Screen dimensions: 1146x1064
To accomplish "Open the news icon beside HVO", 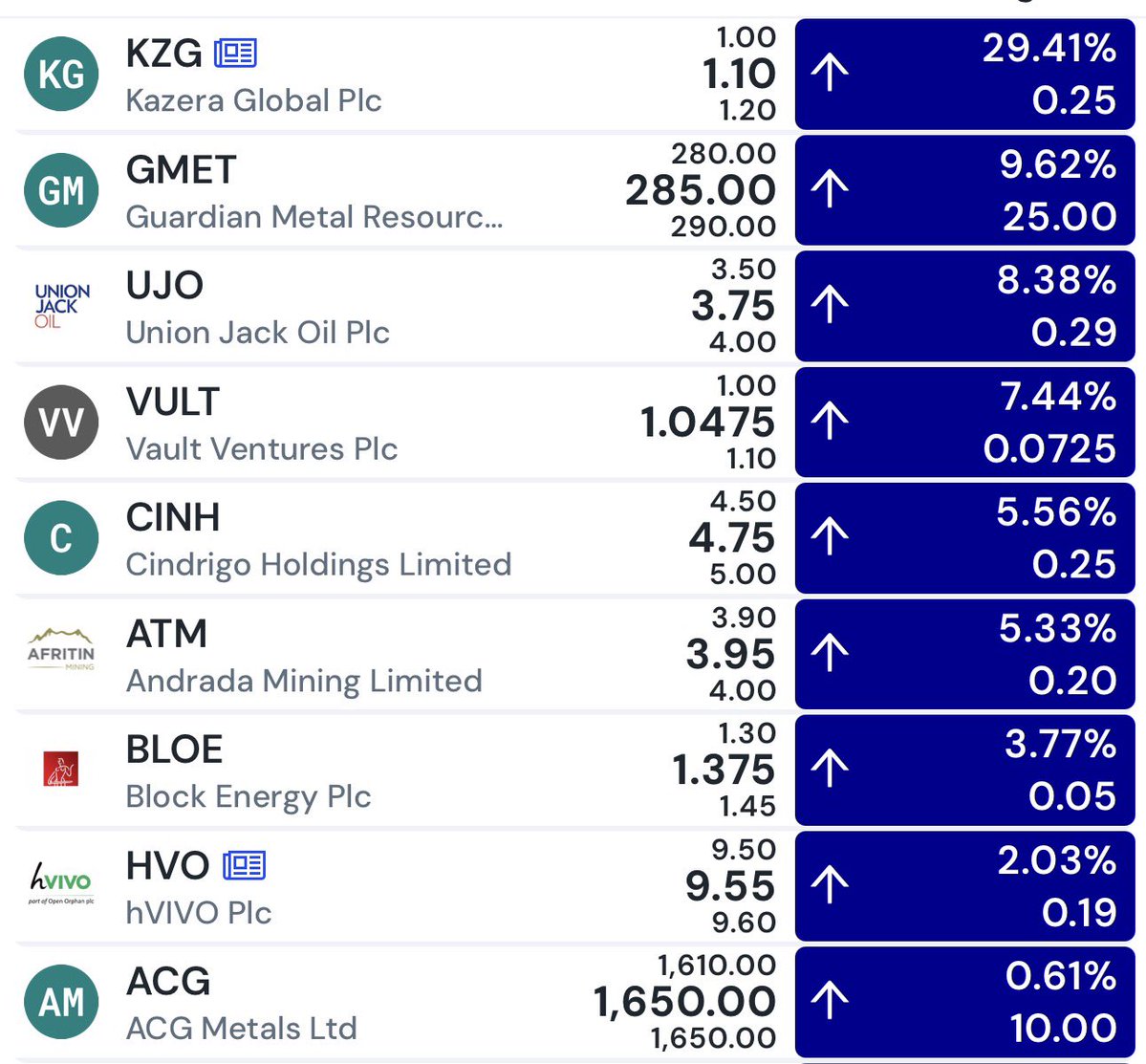I will point(244,865).
